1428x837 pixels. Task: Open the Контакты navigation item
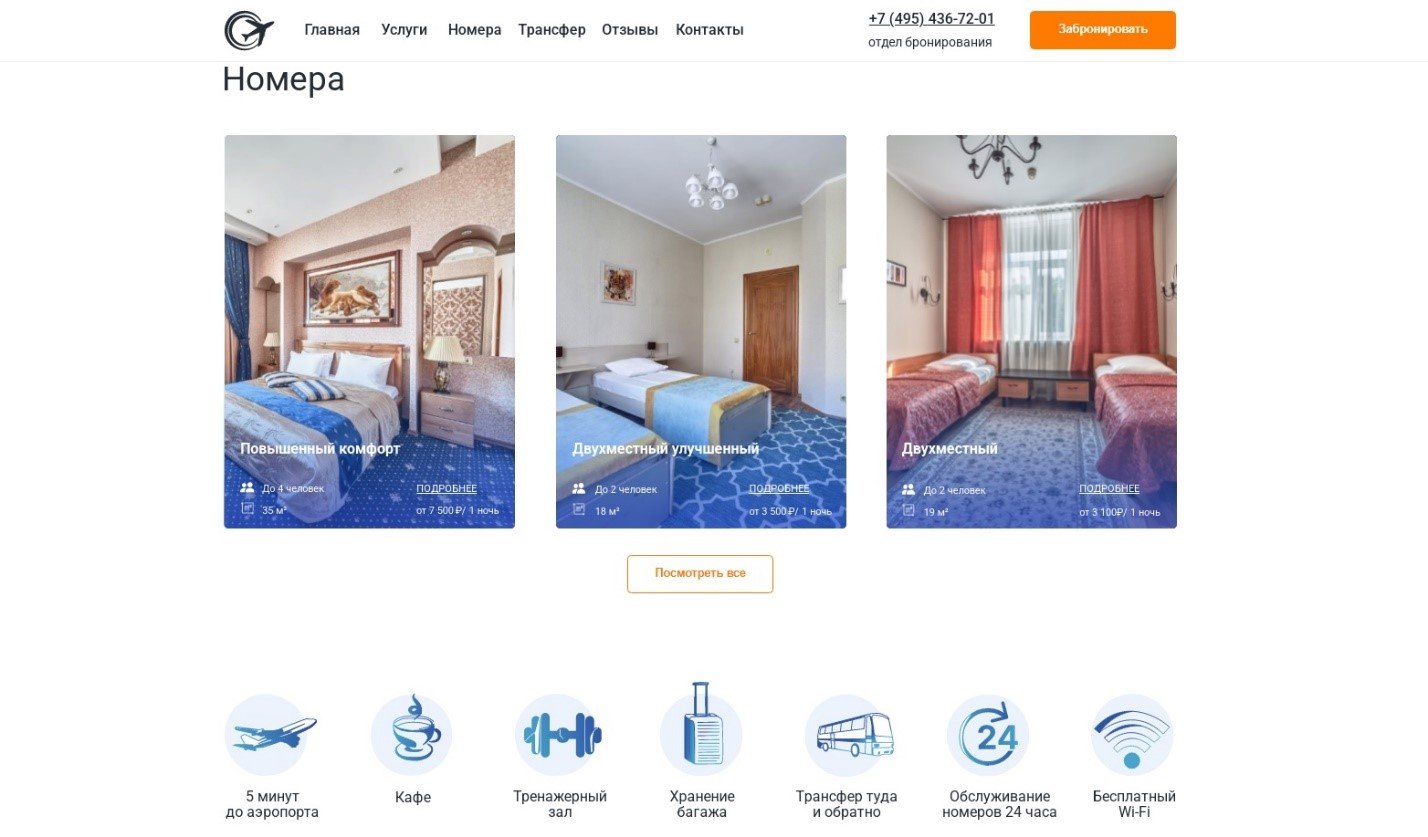click(710, 30)
